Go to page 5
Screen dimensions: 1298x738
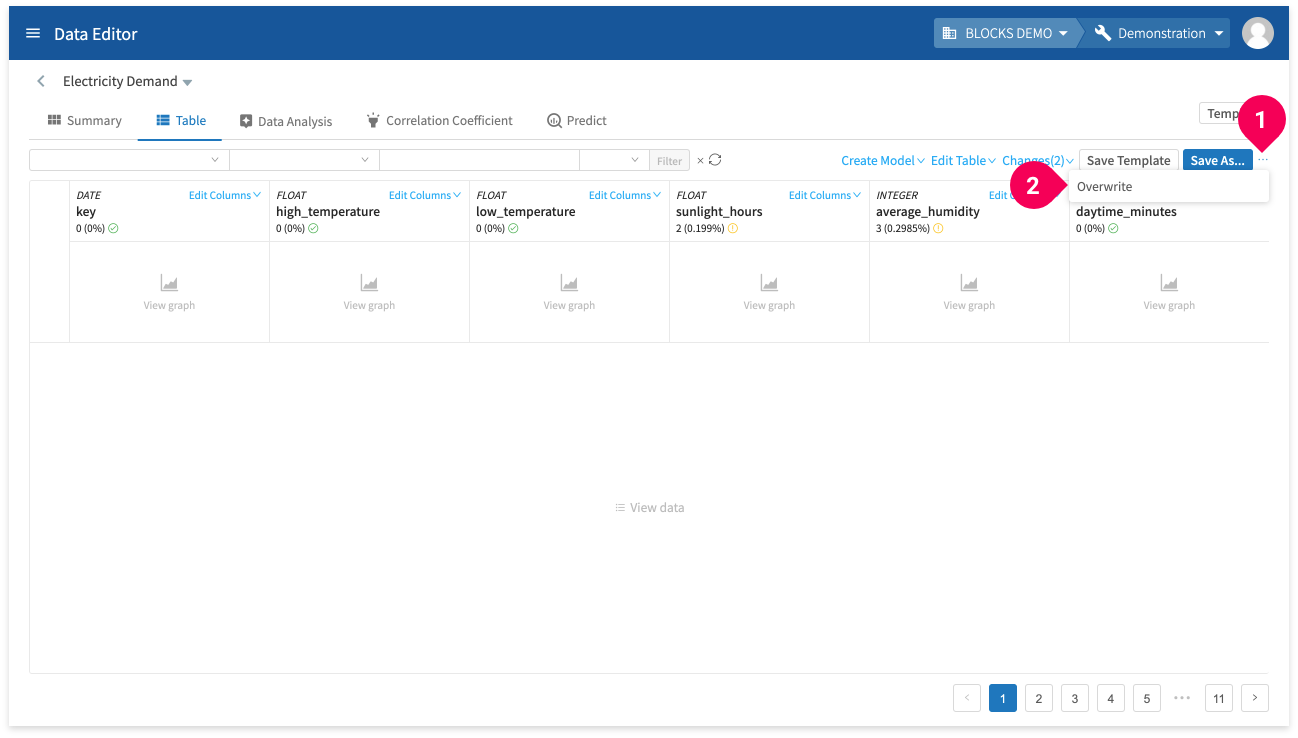(x=1147, y=698)
